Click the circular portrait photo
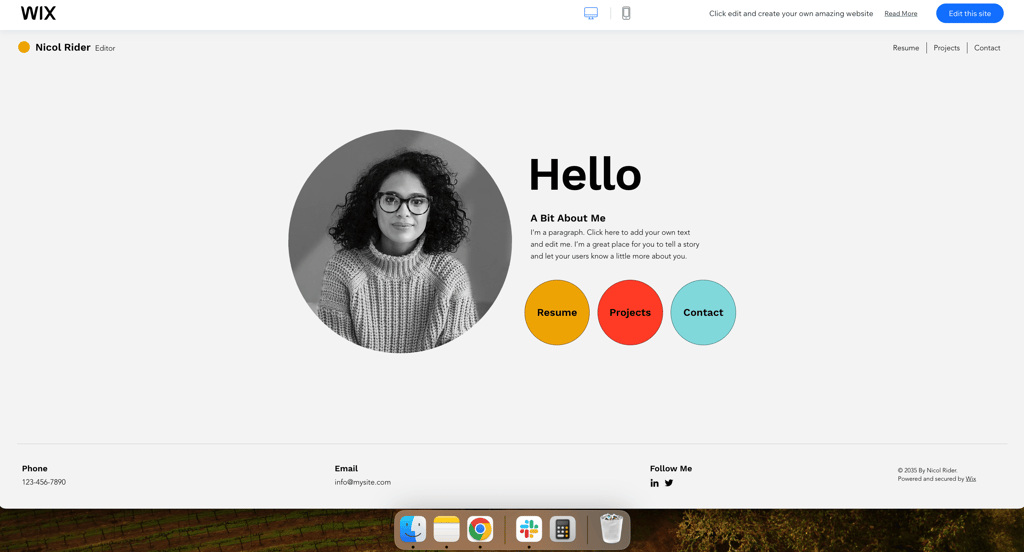This screenshot has height=552, width=1024. (400, 241)
